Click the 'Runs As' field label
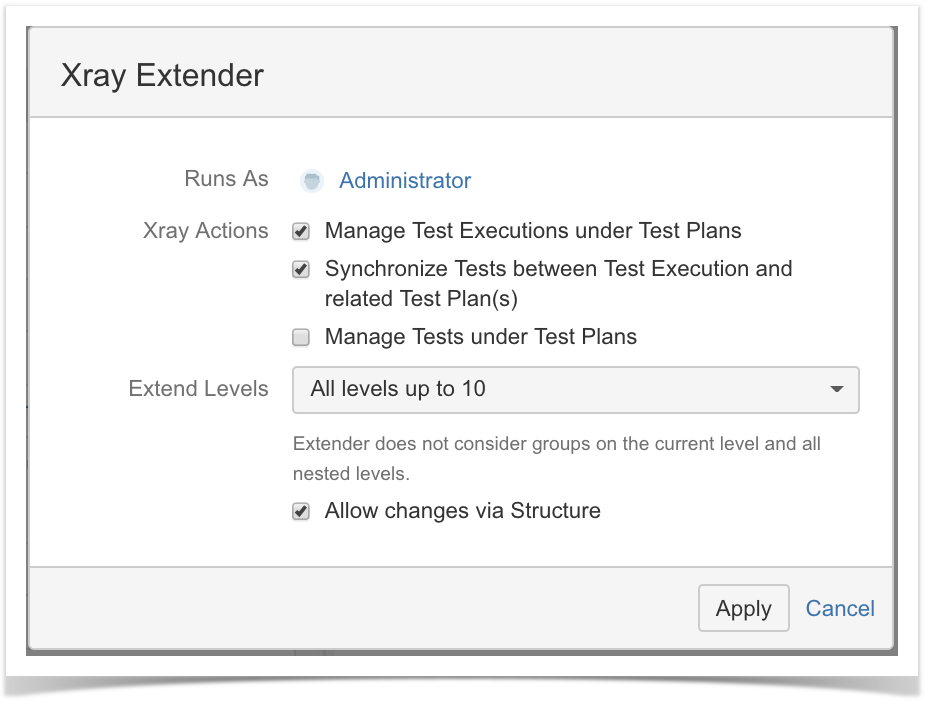Screen dimensions: 932x705 coord(226,178)
